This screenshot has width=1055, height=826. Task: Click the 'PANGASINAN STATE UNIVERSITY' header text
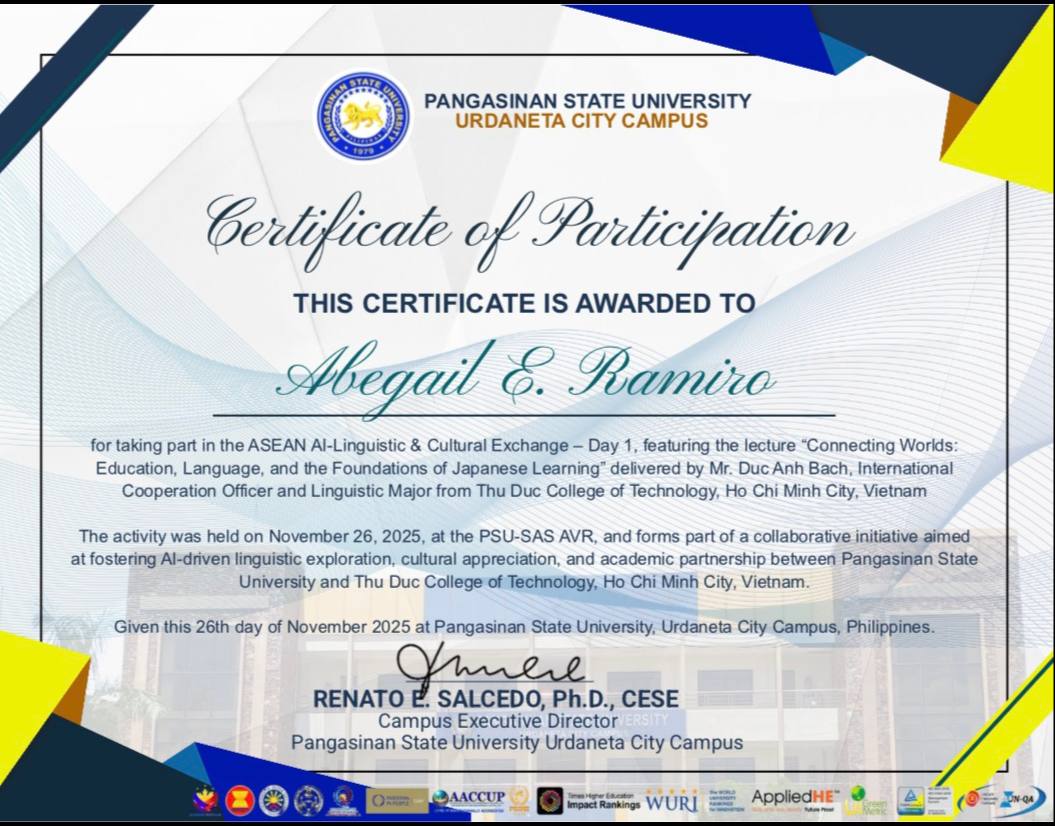click(587, 101)
